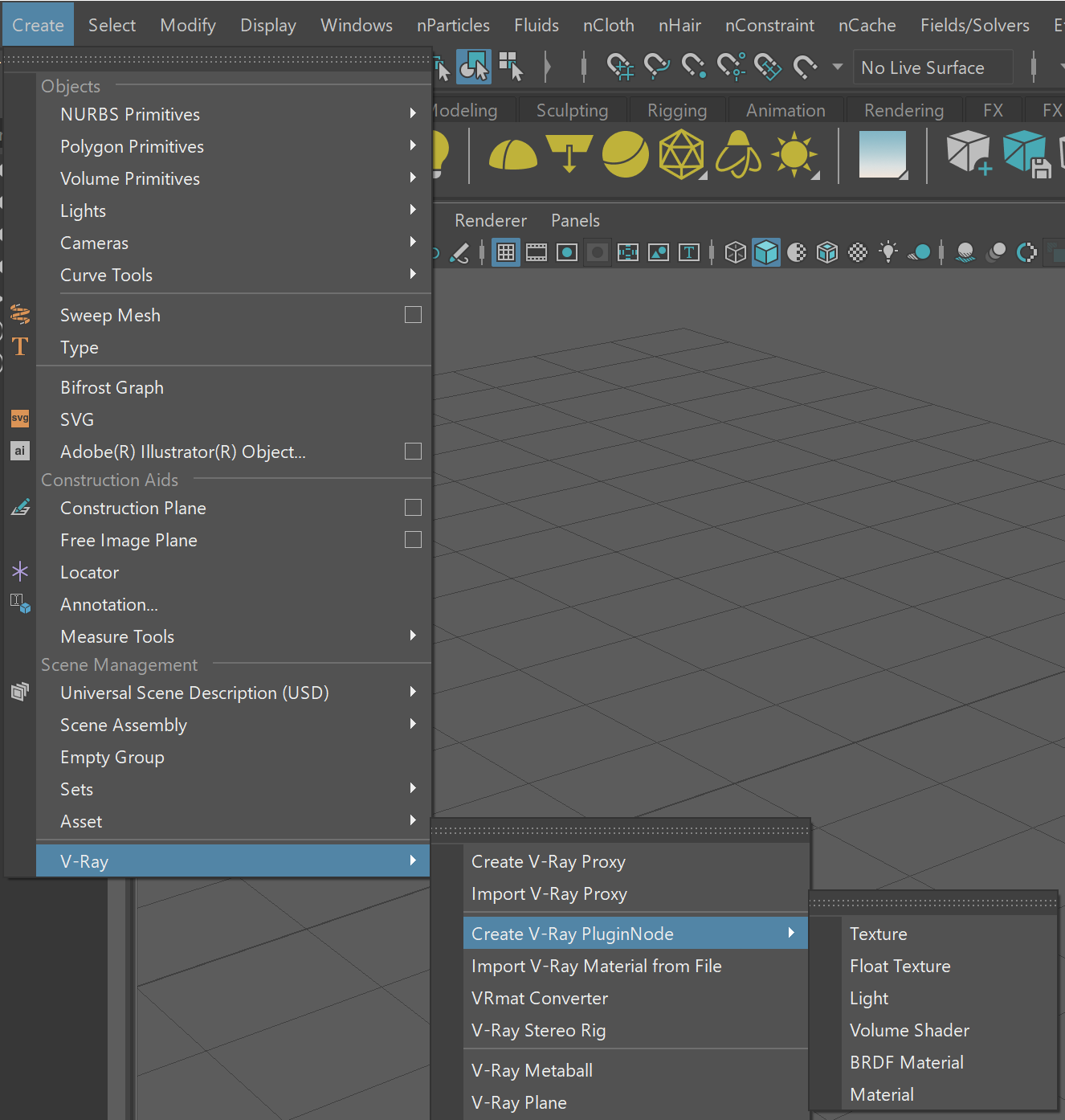
Task: Select the grease pencil tool icon
Action: click(x=459, y=253)
